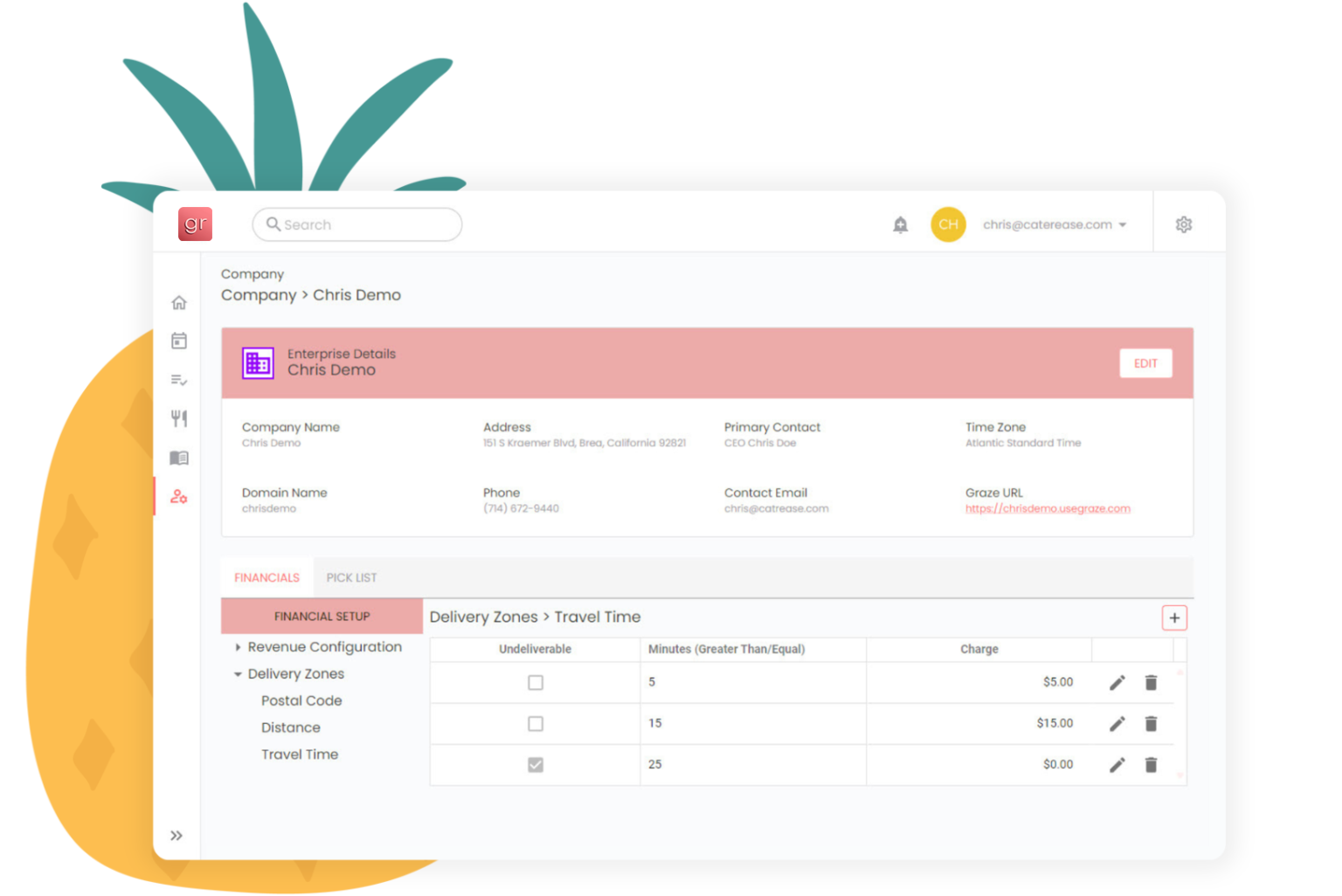
Task: Switch to the Pick List tab
Action: click(x=351, y=578)
